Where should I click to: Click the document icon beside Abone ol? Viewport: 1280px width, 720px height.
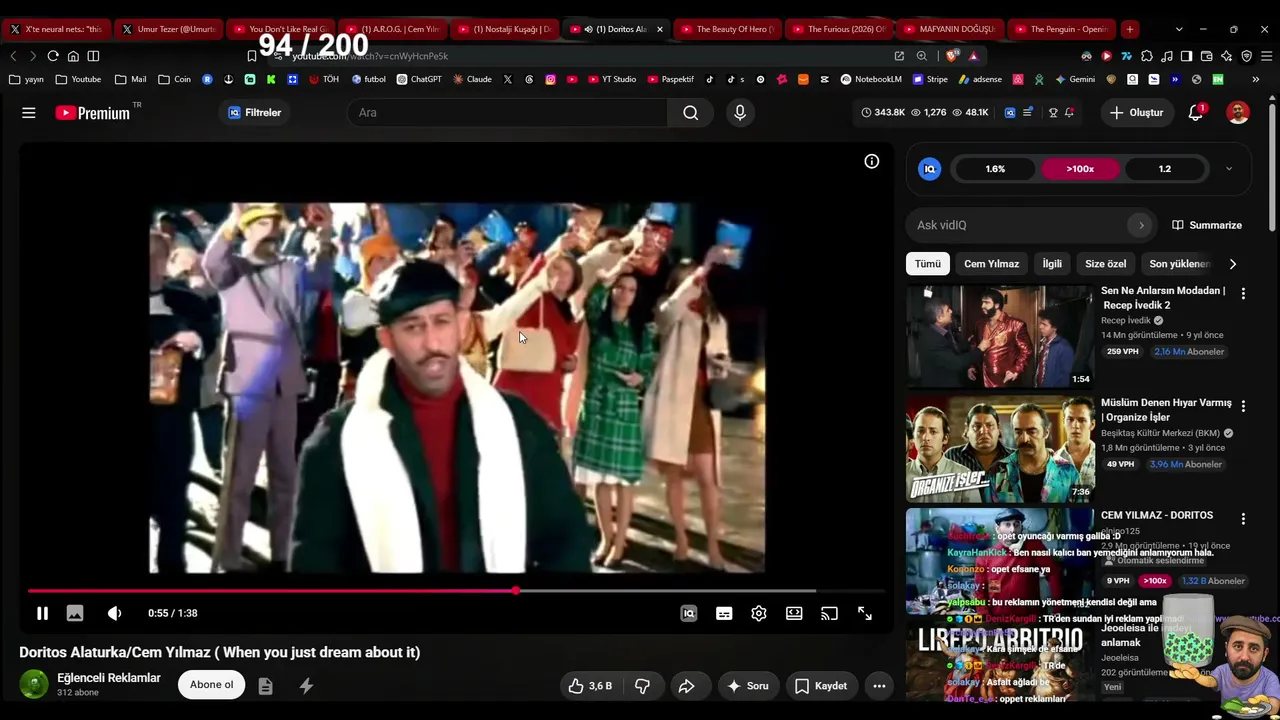[265, 686]
